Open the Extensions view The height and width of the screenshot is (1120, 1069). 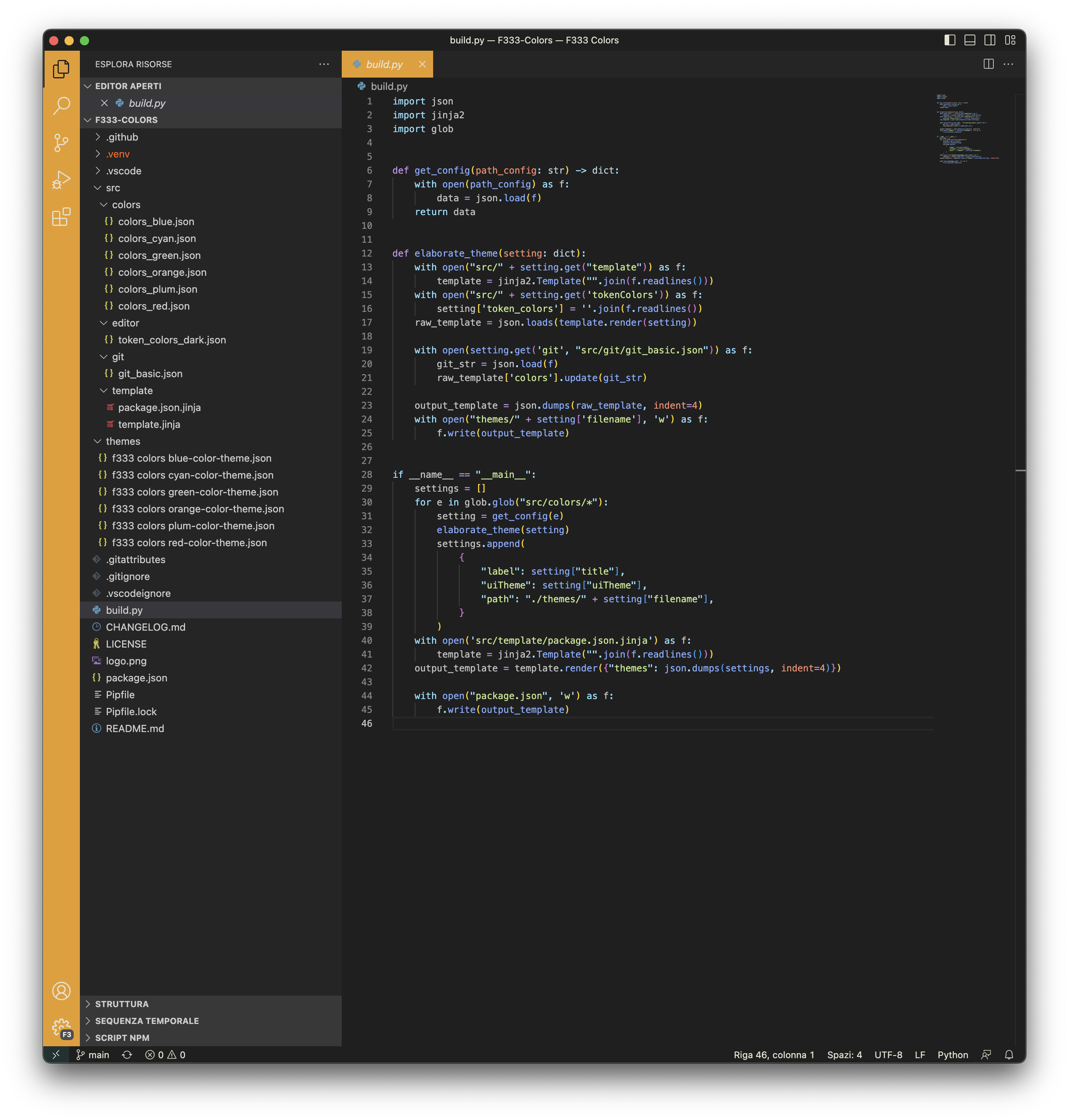61,217
